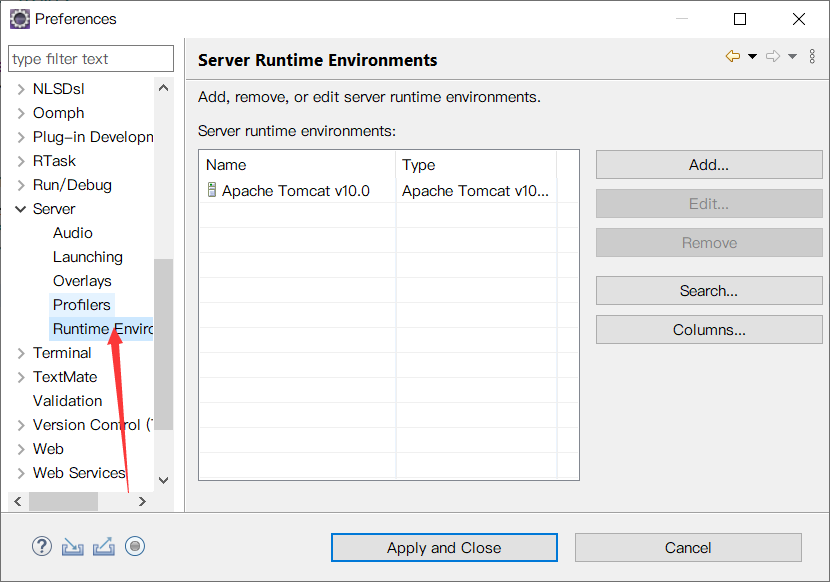Open the three-dot view menu icon
This screenshot has height=582, width=830.
[812, 57]
